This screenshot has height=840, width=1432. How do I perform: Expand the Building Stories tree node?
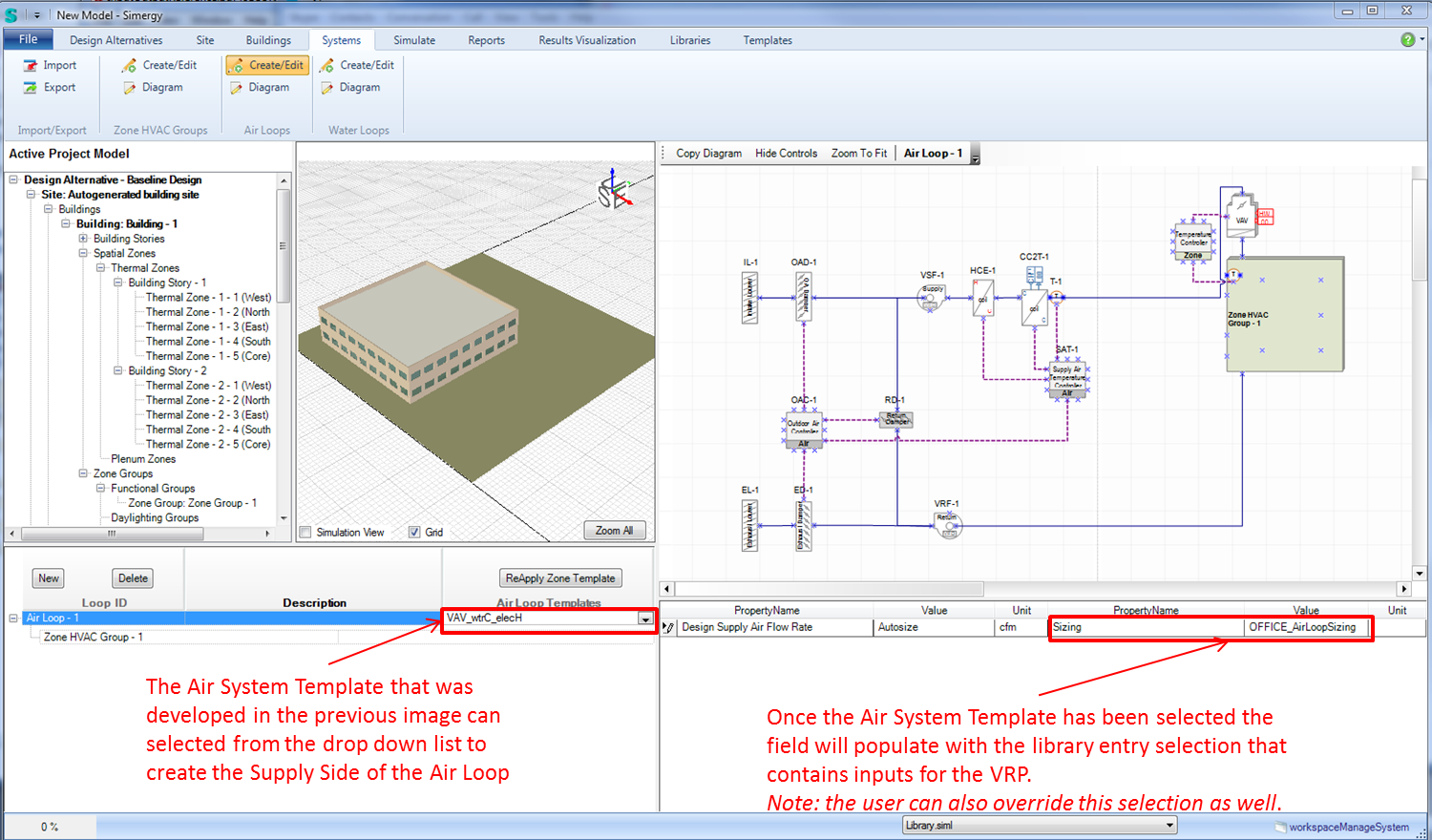83,239
